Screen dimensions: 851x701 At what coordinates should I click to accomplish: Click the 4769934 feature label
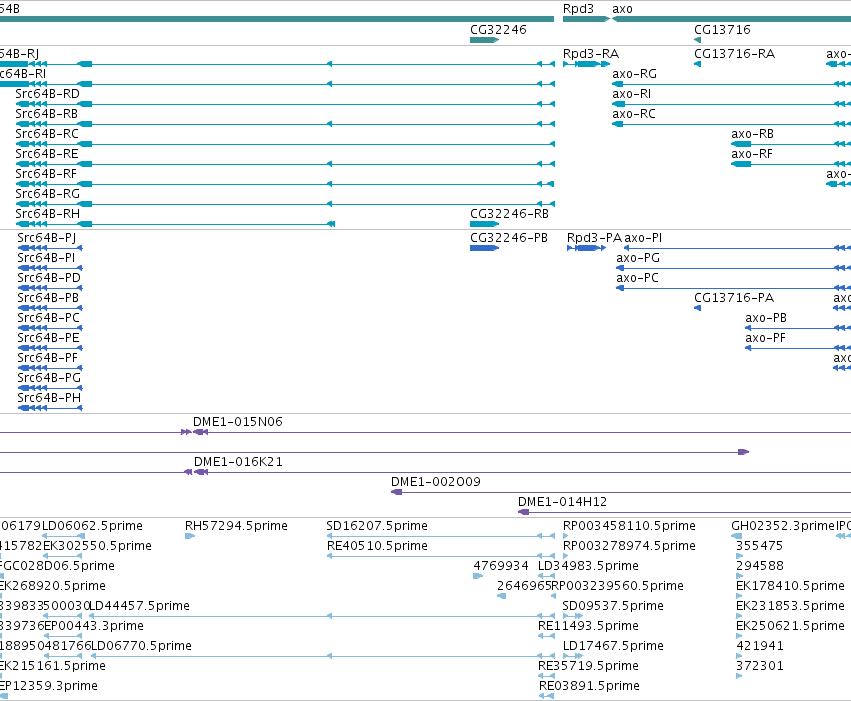[x=501, y=566]
